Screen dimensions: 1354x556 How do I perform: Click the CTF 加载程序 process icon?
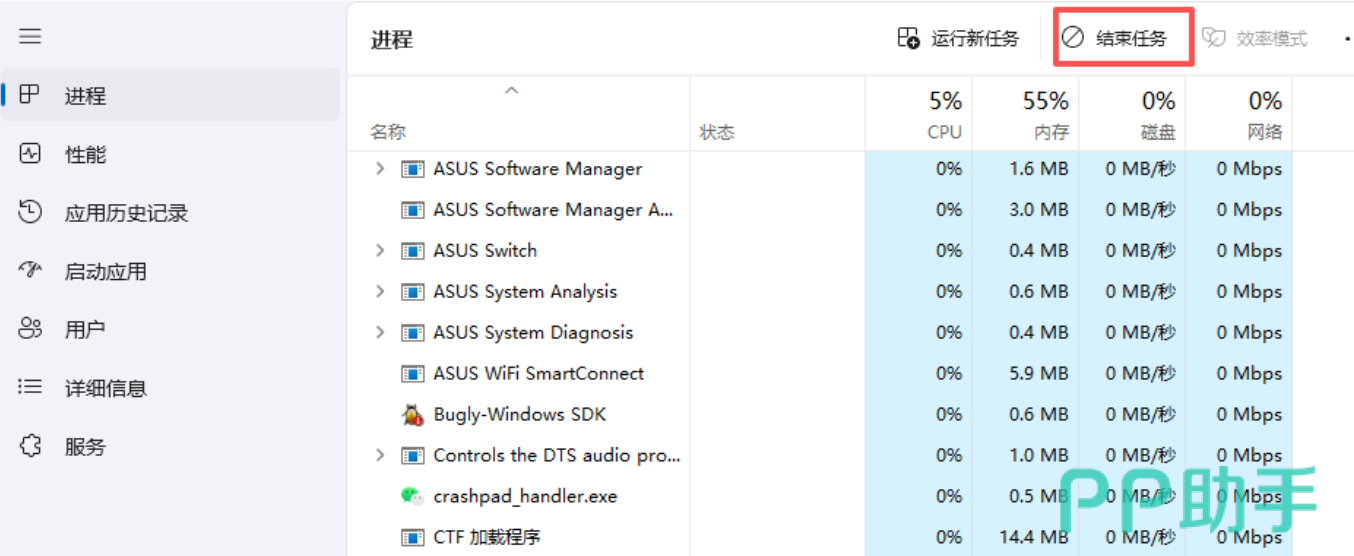411,537
